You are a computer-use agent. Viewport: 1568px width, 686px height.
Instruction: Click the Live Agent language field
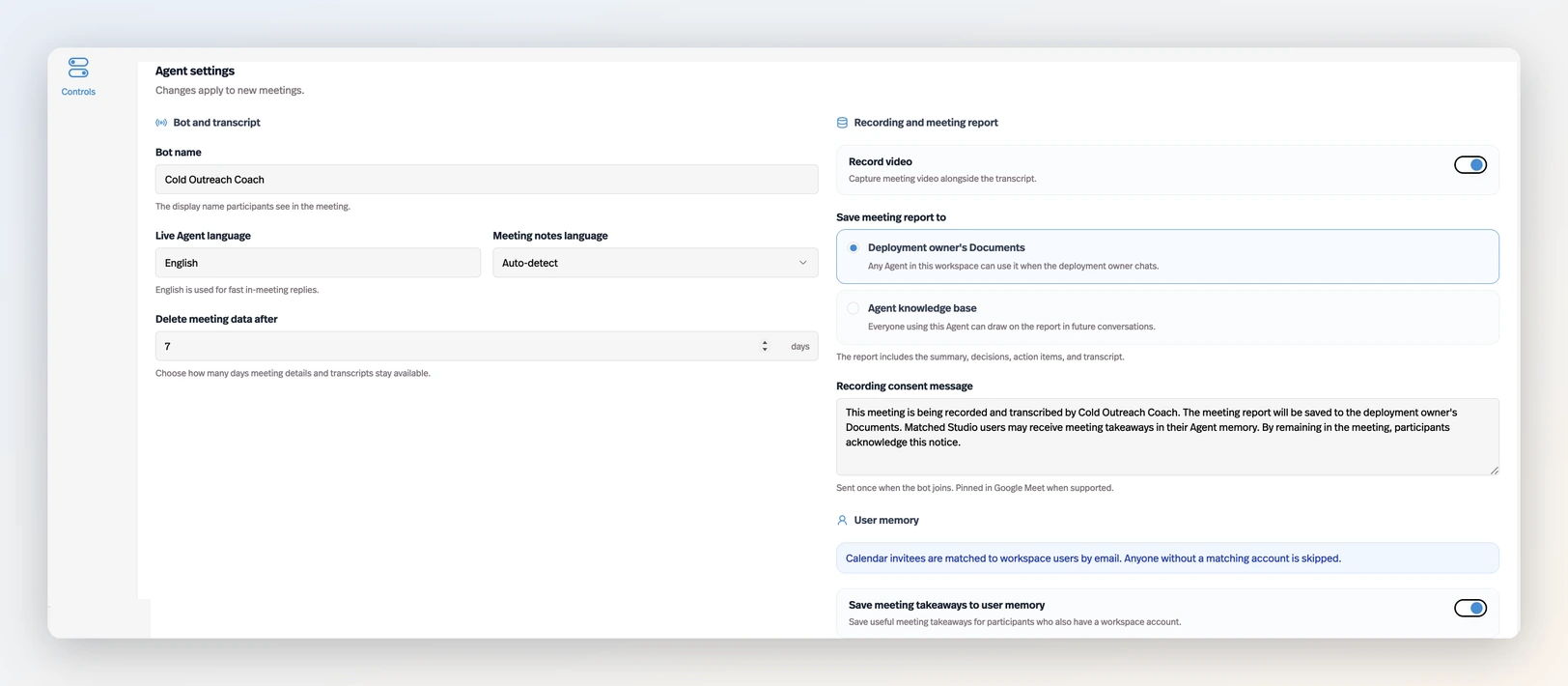coord(318,263)
